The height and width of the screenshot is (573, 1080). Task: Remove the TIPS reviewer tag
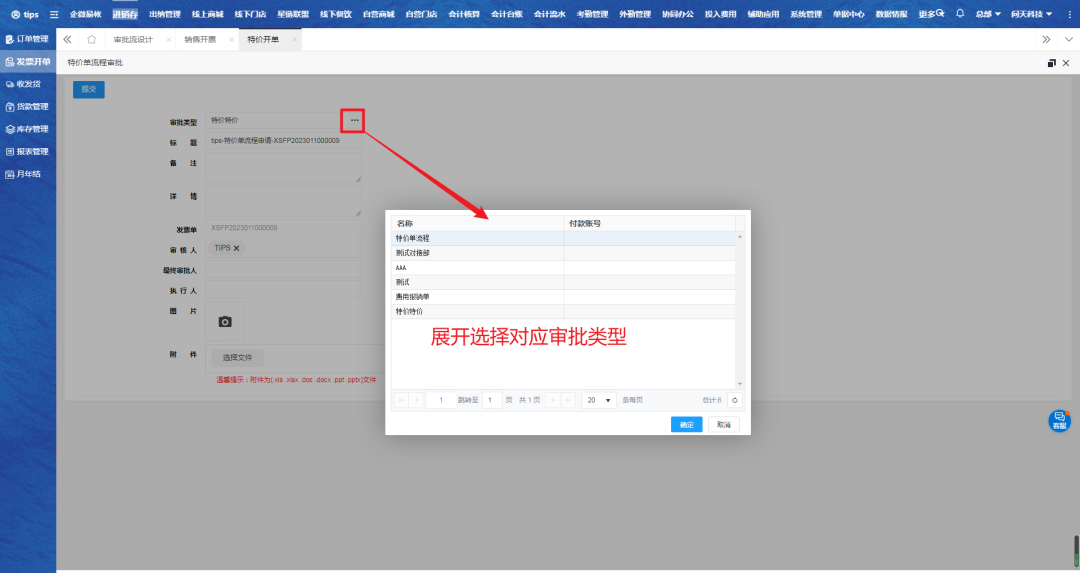pyautogui.click(x=237, y=248)
